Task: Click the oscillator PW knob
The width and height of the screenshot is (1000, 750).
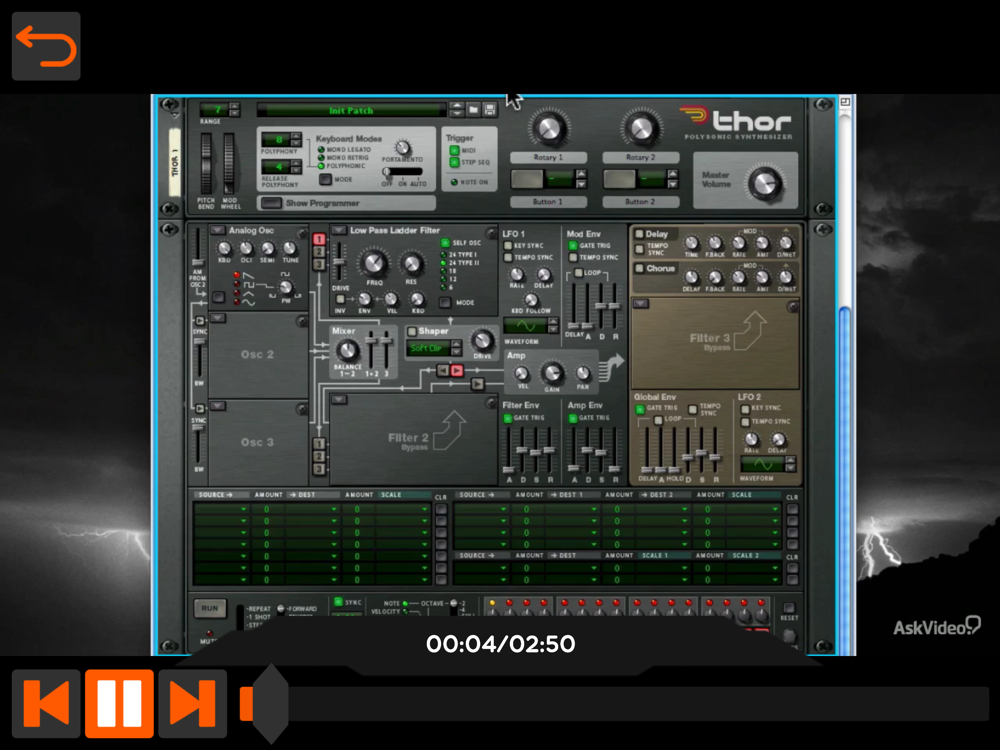Action: coord(286,288)
